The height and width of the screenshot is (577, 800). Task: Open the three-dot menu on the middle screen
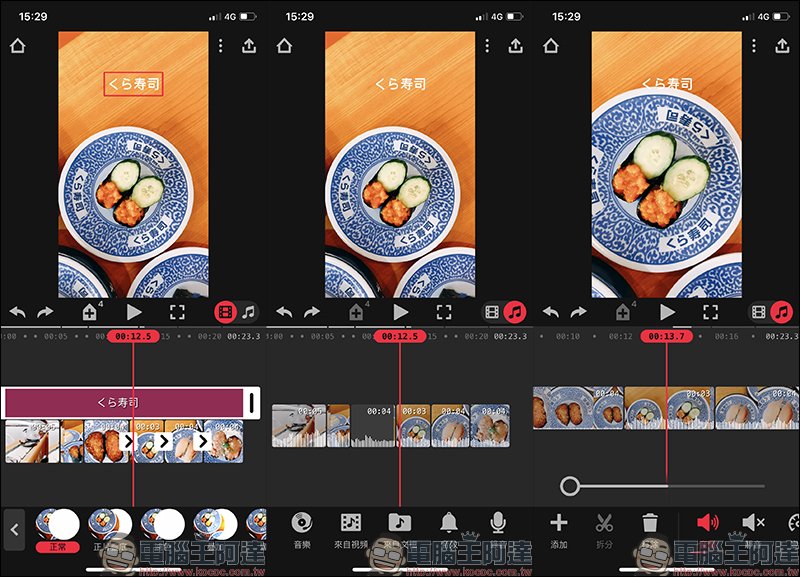click(x=487, y=46)
